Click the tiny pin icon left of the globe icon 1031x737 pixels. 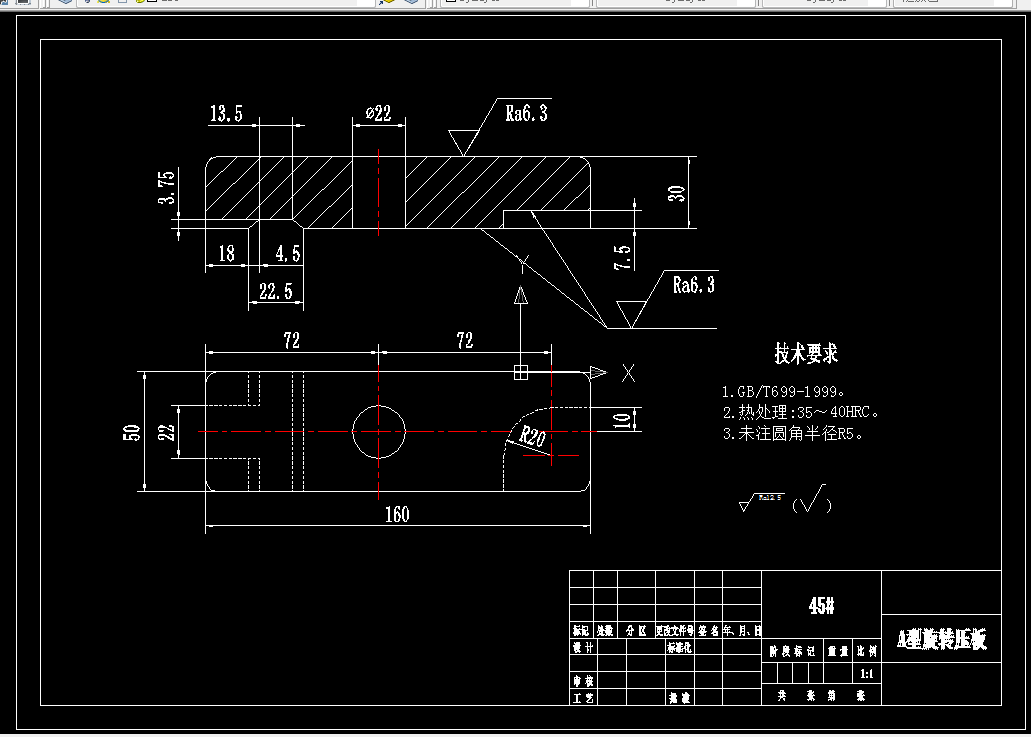point(88,3)
